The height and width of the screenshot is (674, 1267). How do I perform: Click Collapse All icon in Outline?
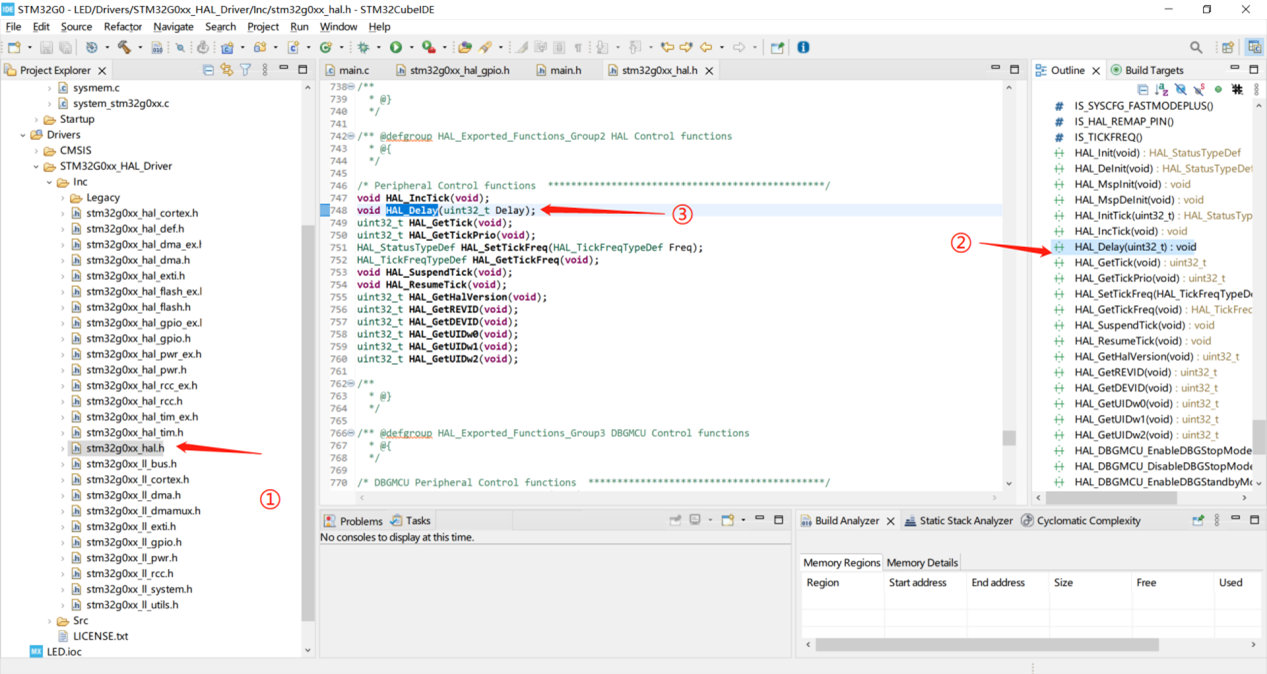tap(1143, 89)
